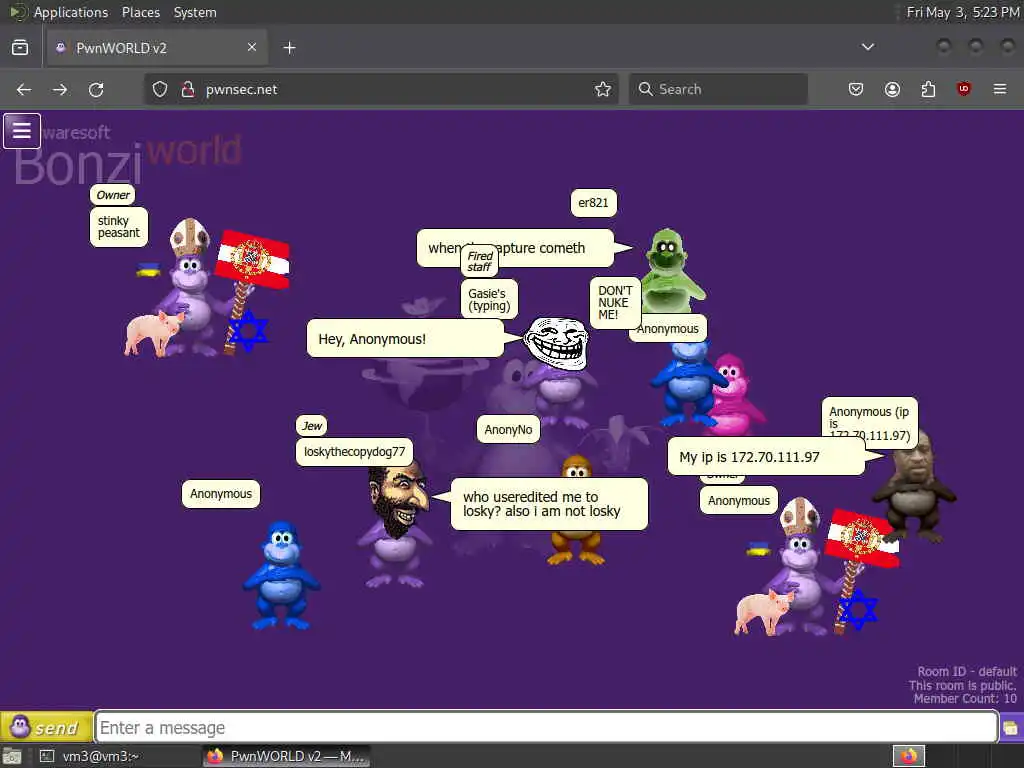Screen dimensions: 1024x768
Task: Open the extensions puzzle icon
Action: (928, 89)
